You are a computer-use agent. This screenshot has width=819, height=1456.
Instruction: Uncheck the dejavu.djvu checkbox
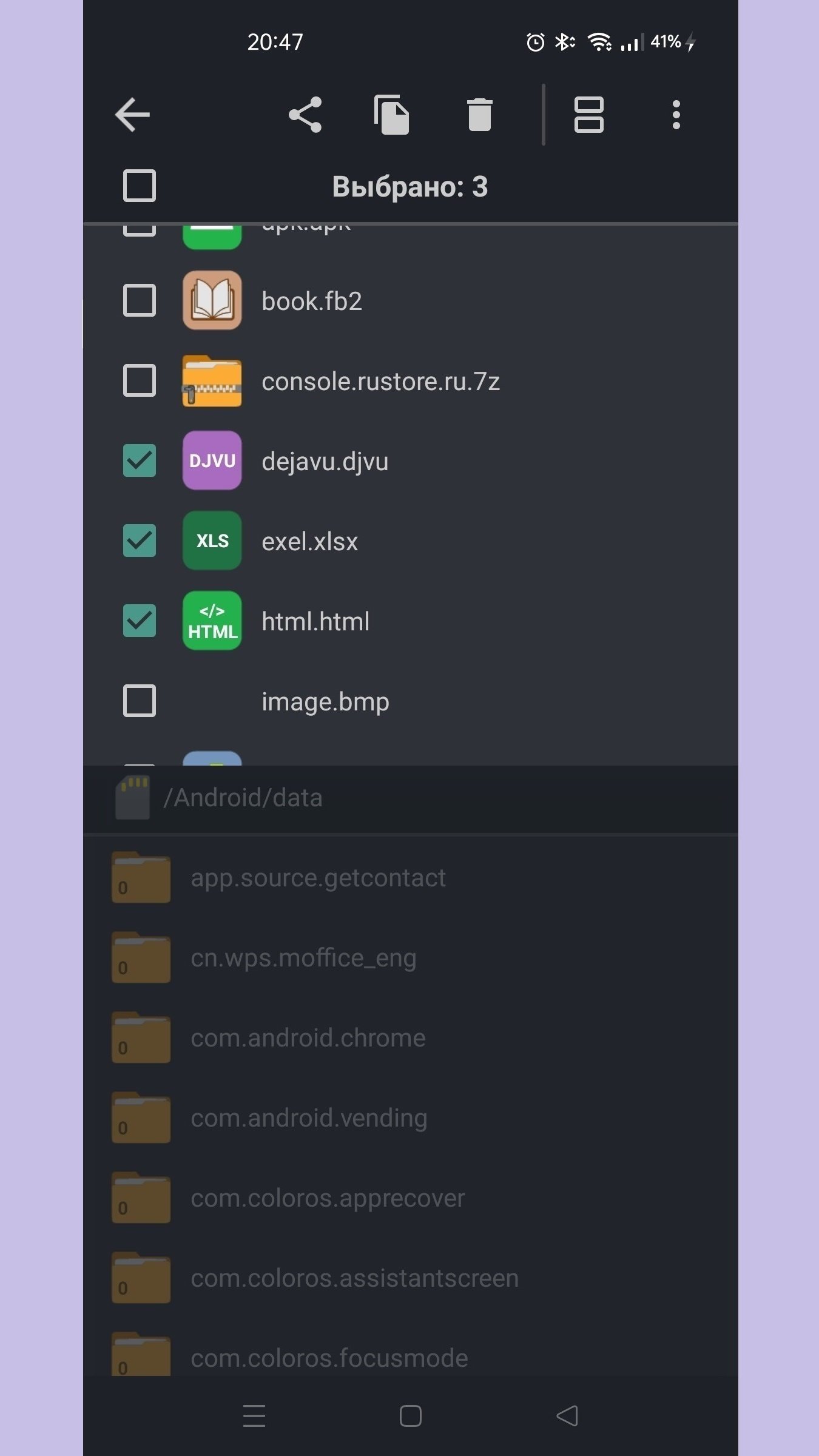tap(140, 460)
